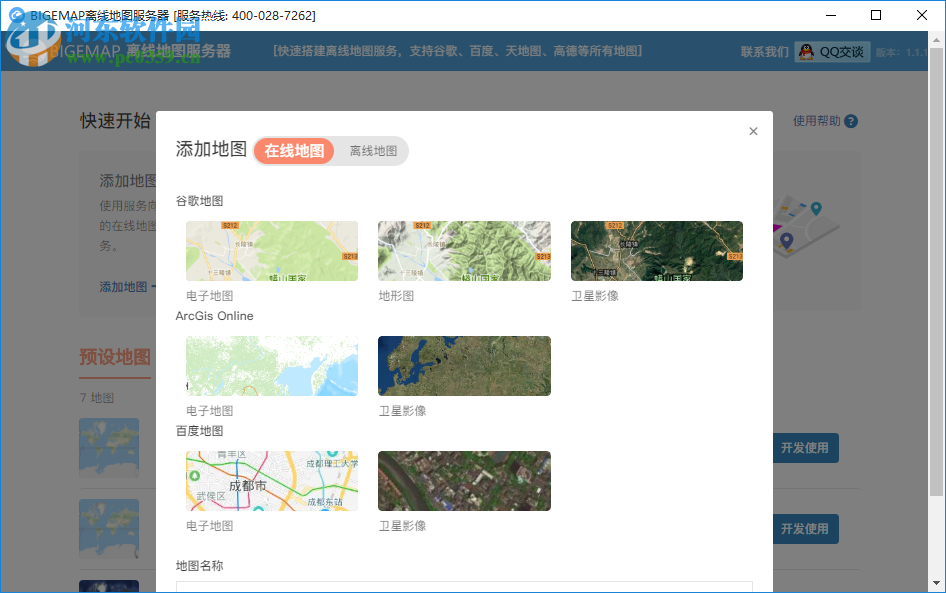This screenshot has height=593, width=946.
Task: Select the Google 电子地图 map type
Action: (x=272, y=250)
